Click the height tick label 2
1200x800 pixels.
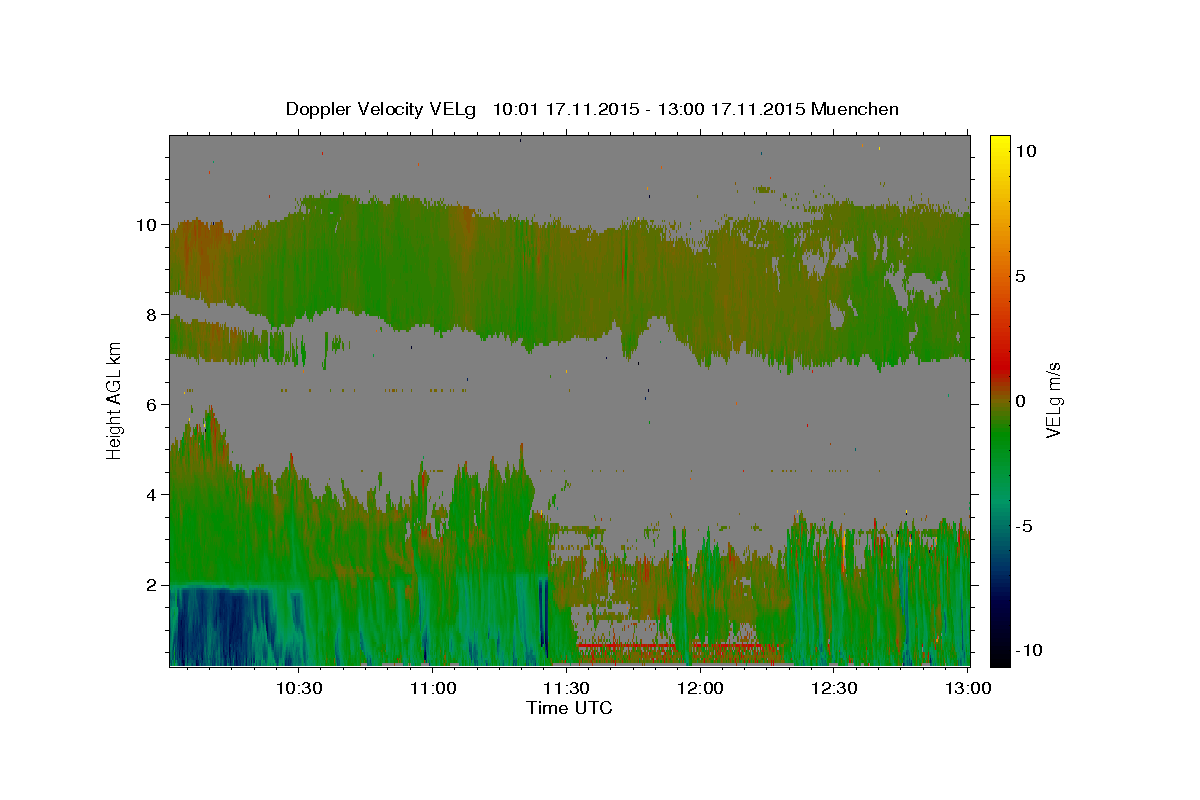coord(153,585)
